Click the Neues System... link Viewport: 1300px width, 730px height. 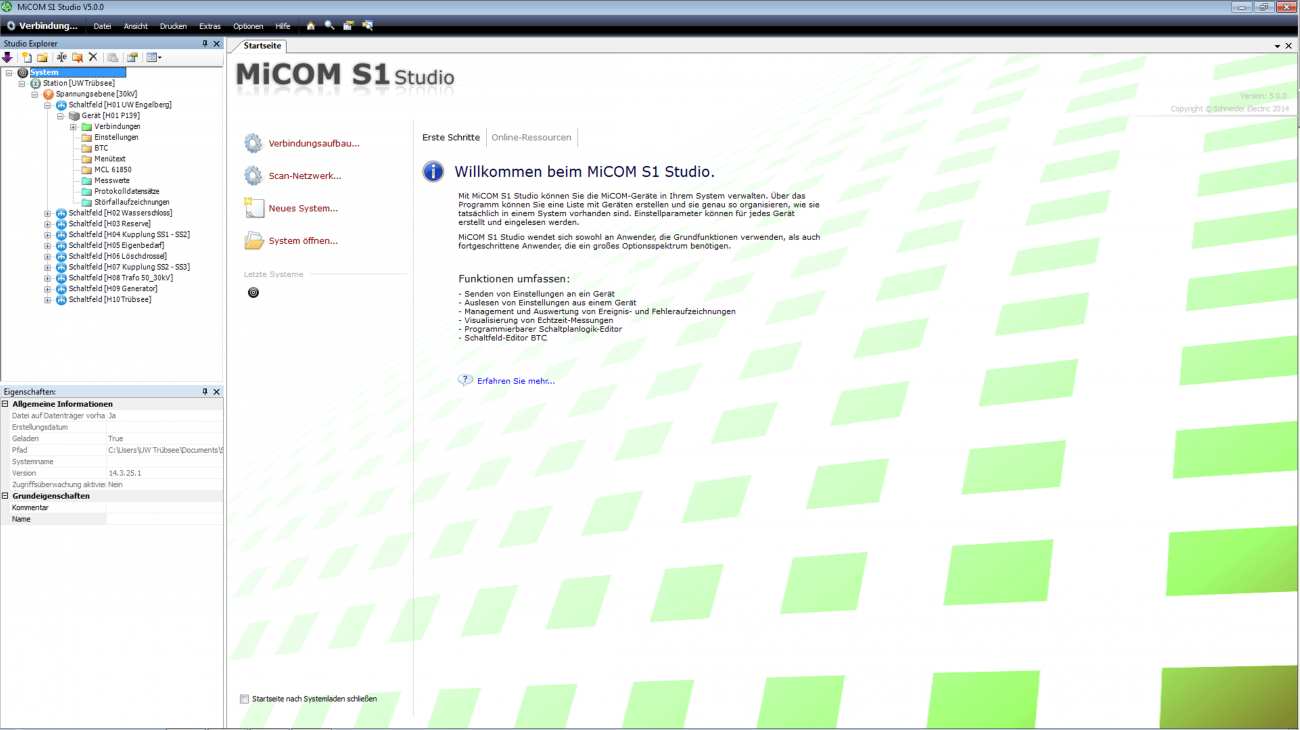[303, 209]
